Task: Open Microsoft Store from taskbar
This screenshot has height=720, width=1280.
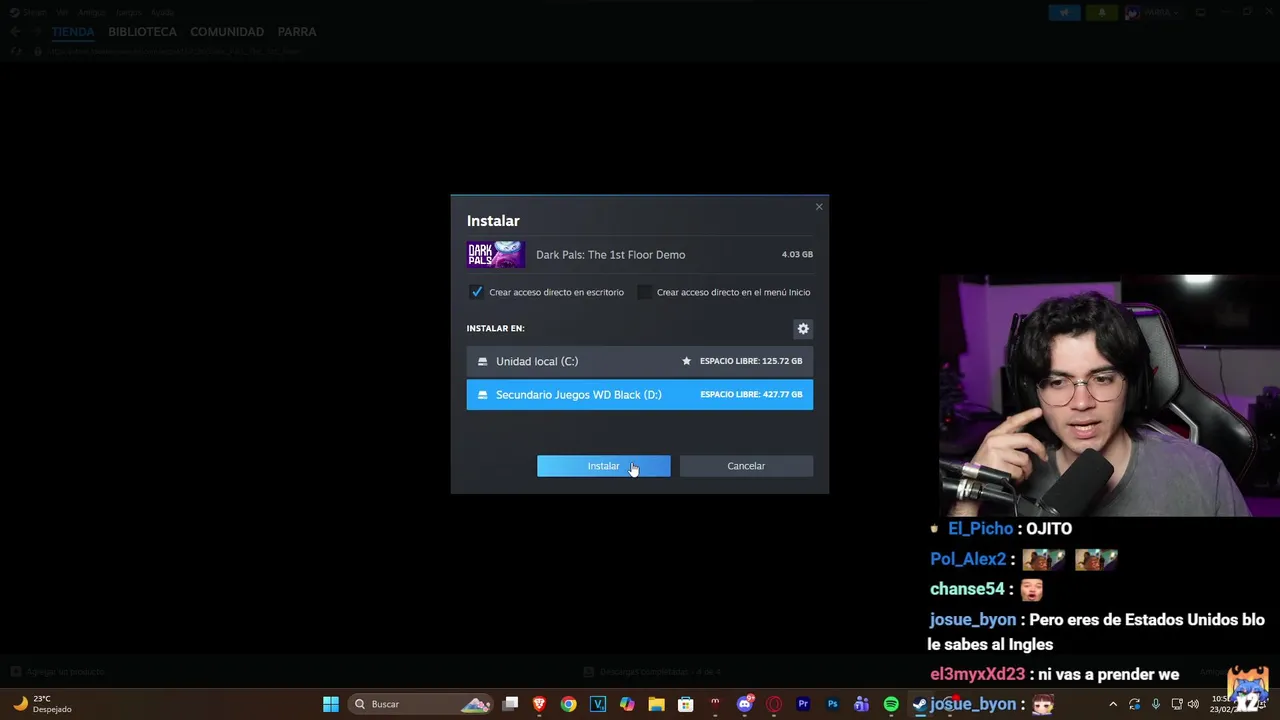Action: [x=686, y=704]
